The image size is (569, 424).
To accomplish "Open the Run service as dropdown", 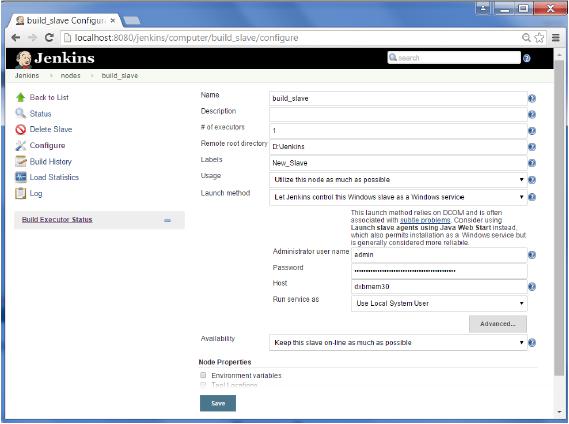I will pos(439,303).
